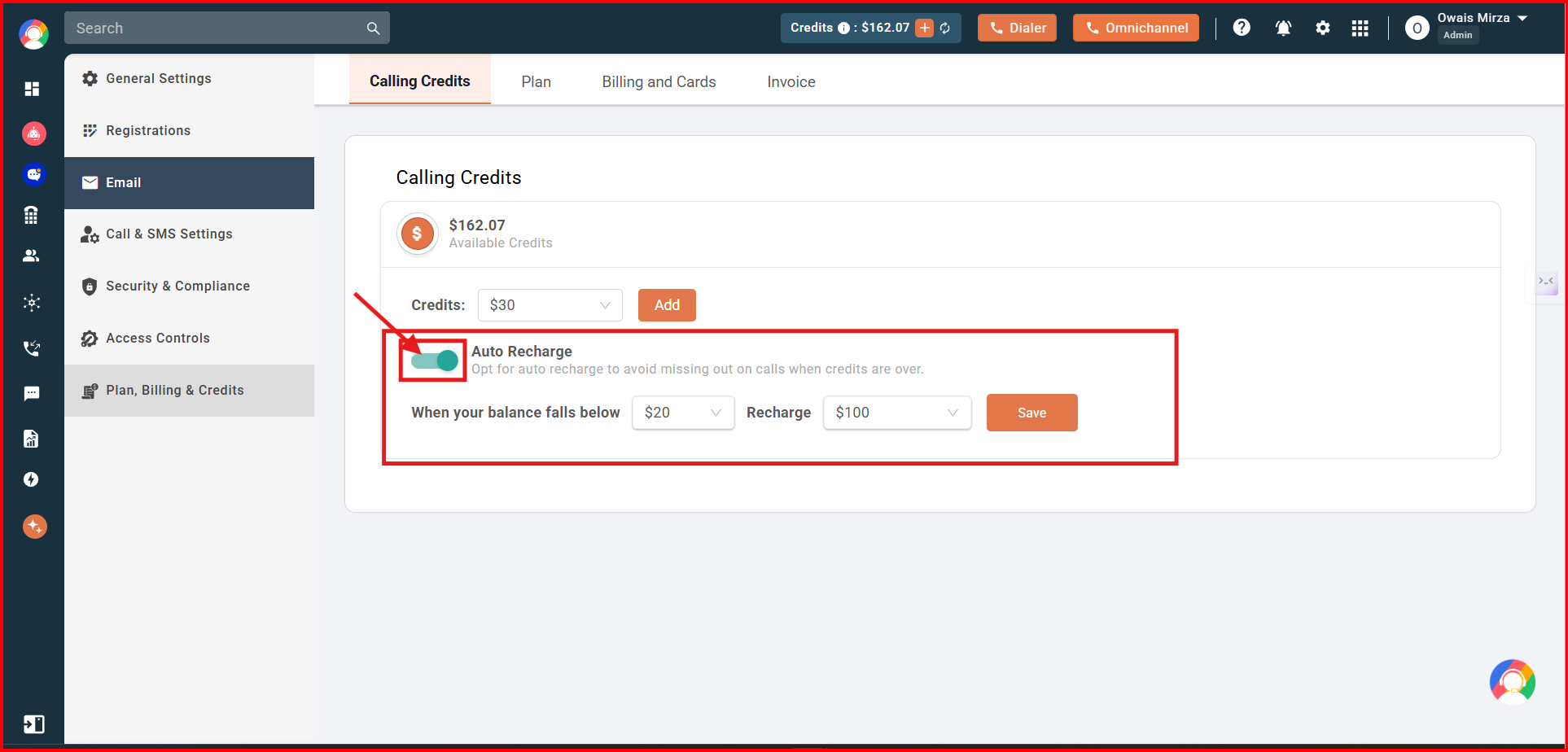Image resolution: width=1568 pixels, height=752 pixels.
Task: Open the dial pad icon in left rail
Action: coord(31,215)
